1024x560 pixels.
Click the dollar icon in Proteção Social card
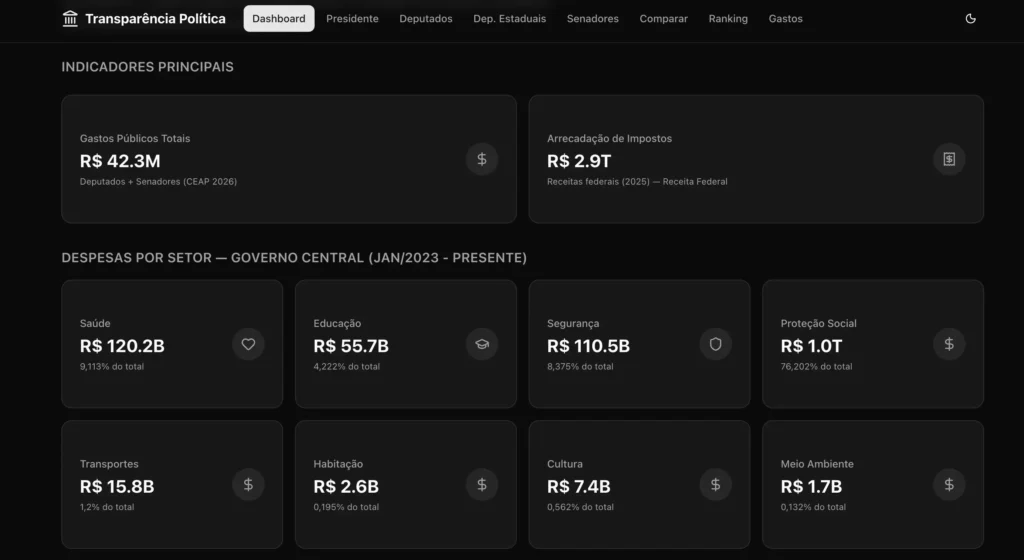[x=949, y=344]
